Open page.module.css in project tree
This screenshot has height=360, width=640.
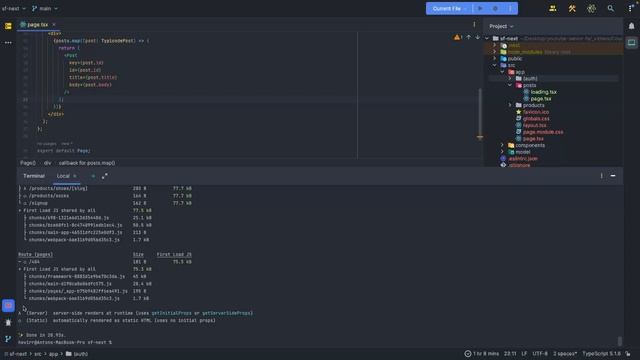543,132
